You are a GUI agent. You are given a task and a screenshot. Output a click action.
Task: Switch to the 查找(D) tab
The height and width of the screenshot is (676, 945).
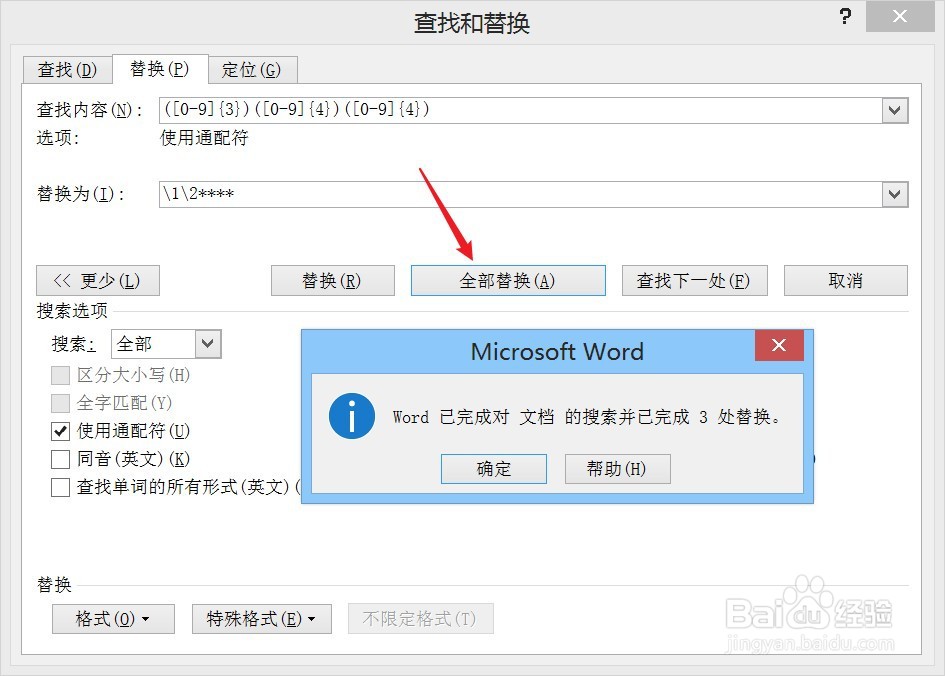click(x=68, y=70)
